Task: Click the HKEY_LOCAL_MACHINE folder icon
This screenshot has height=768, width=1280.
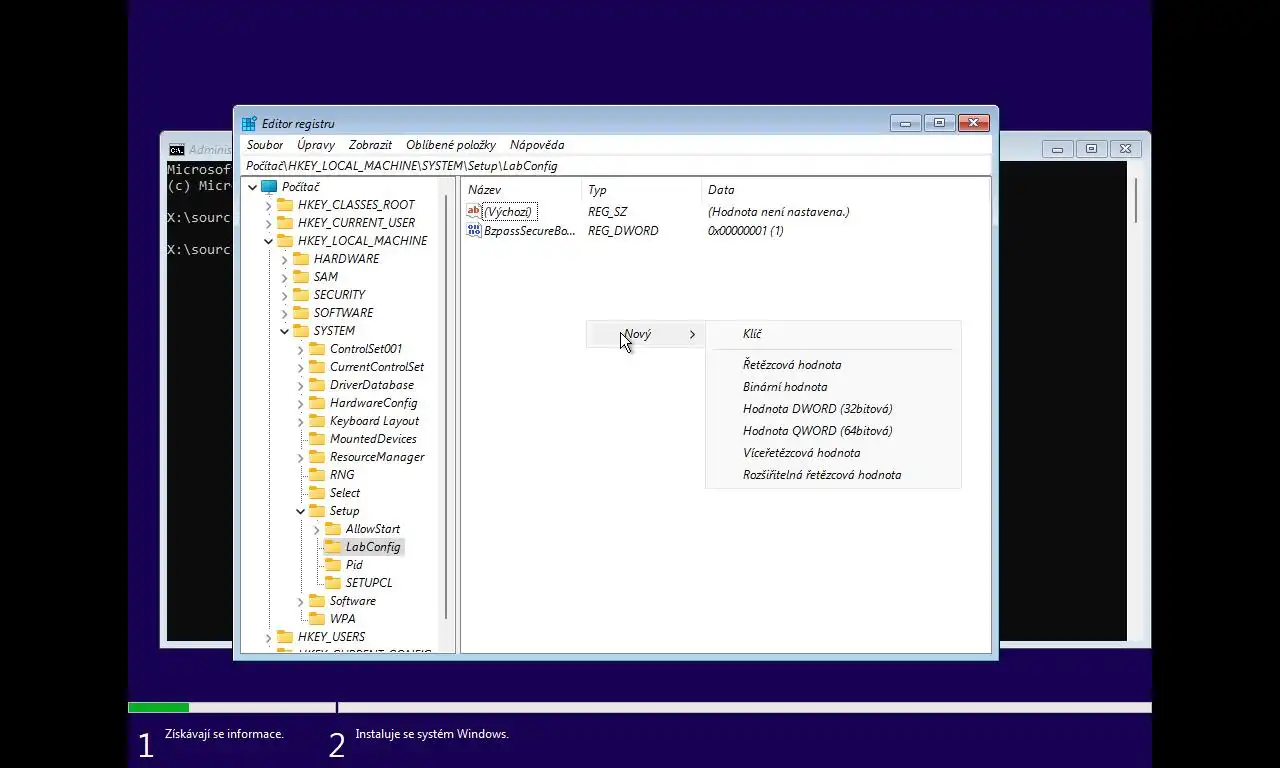Action: click(x=285, y=241)
